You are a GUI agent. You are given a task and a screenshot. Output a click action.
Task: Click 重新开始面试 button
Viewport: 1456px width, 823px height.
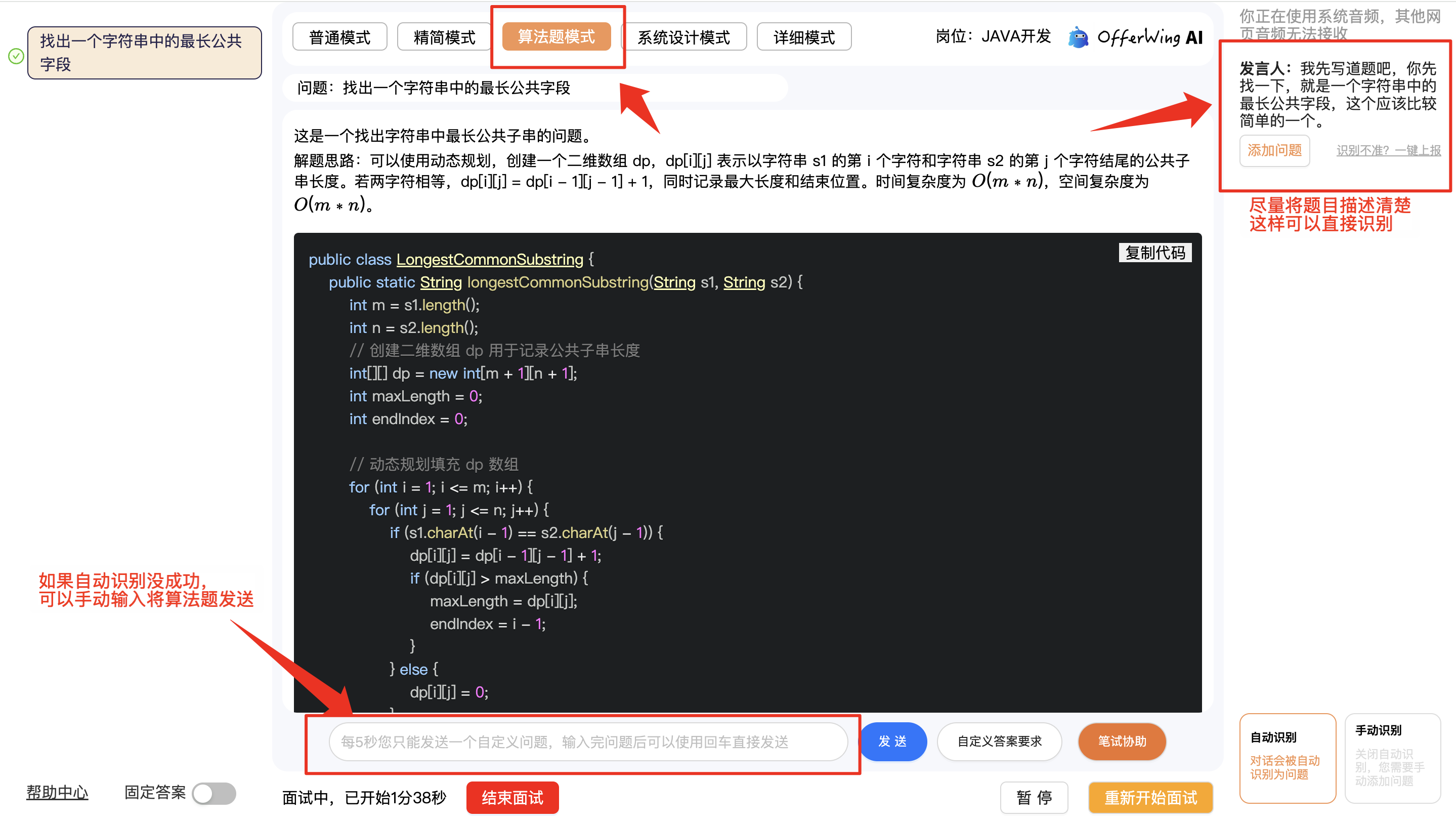(x=1150, y=798)
